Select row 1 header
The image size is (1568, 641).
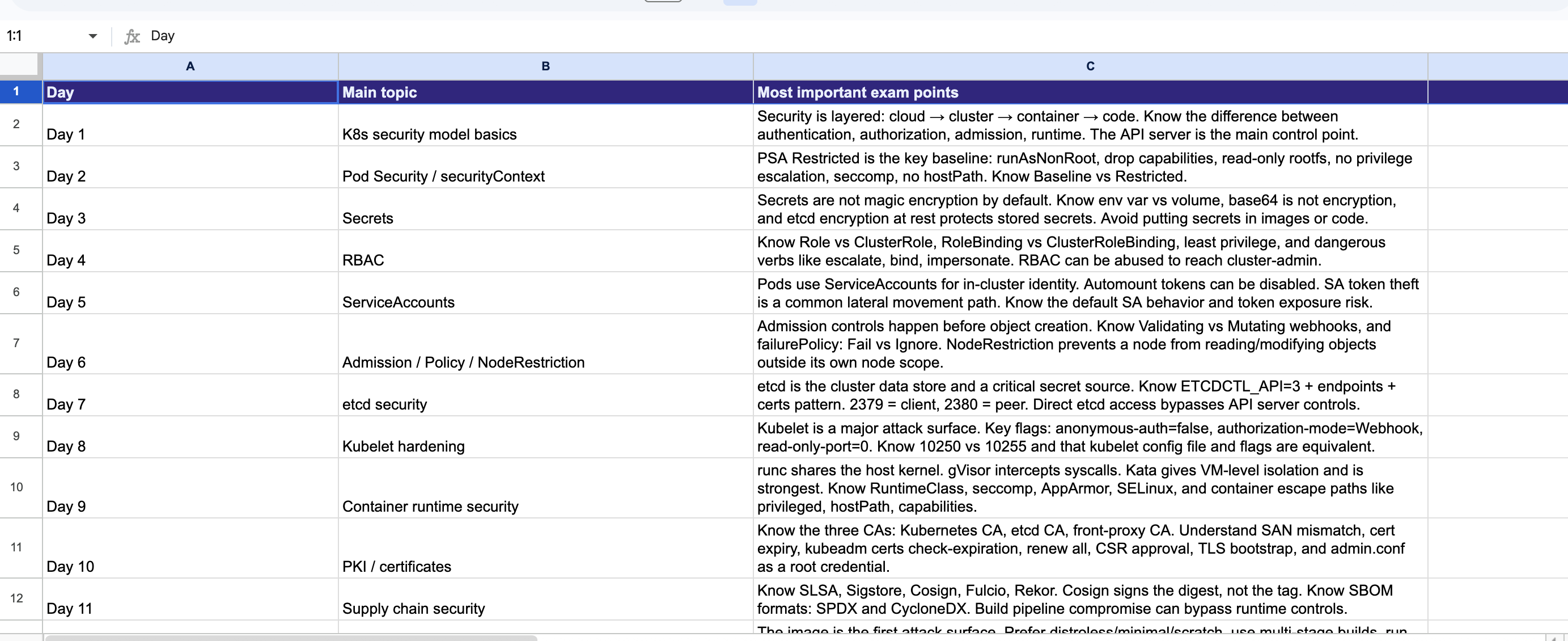[x=21, y=92]
